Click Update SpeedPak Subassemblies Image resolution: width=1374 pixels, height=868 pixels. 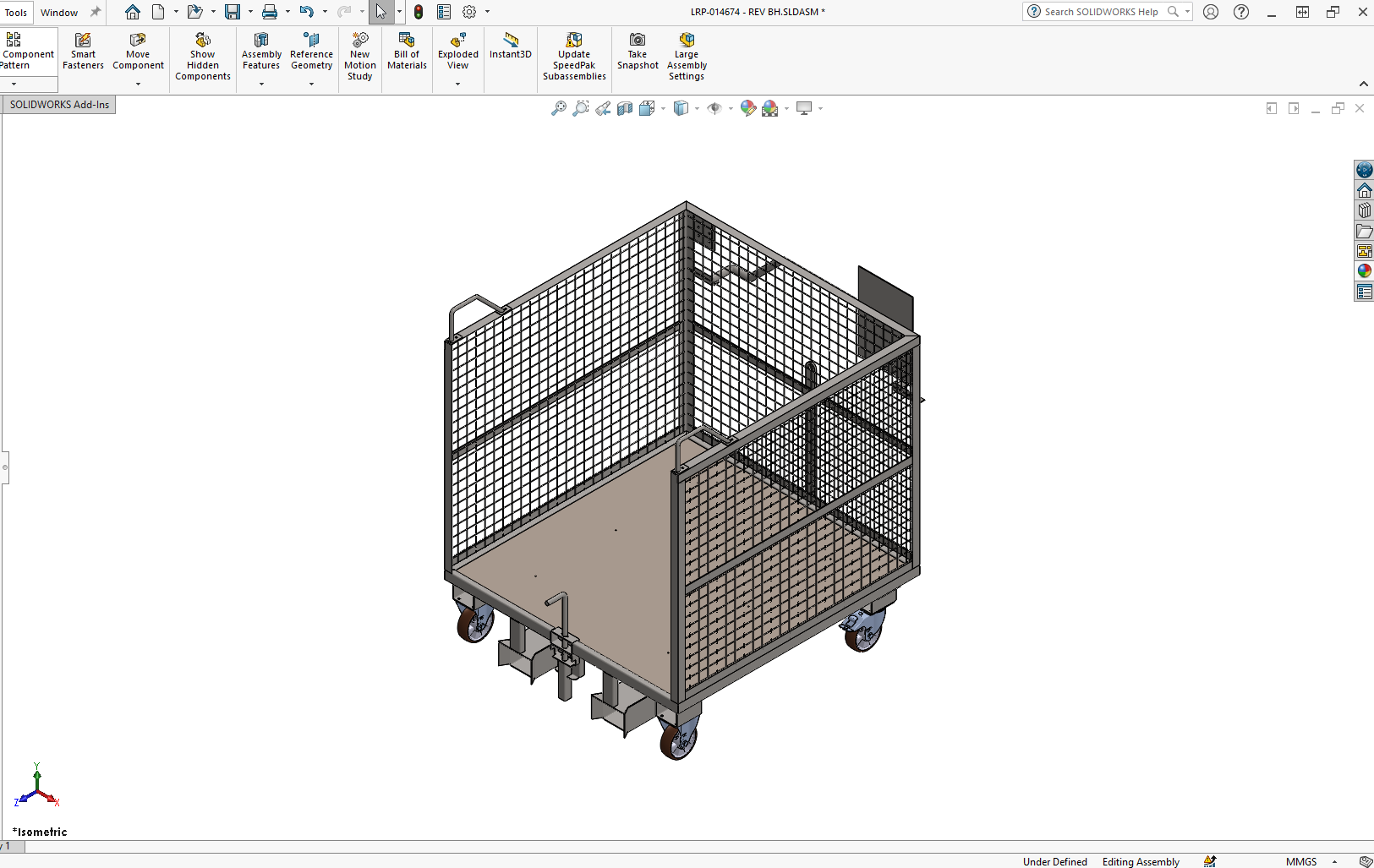coord(574,51)
